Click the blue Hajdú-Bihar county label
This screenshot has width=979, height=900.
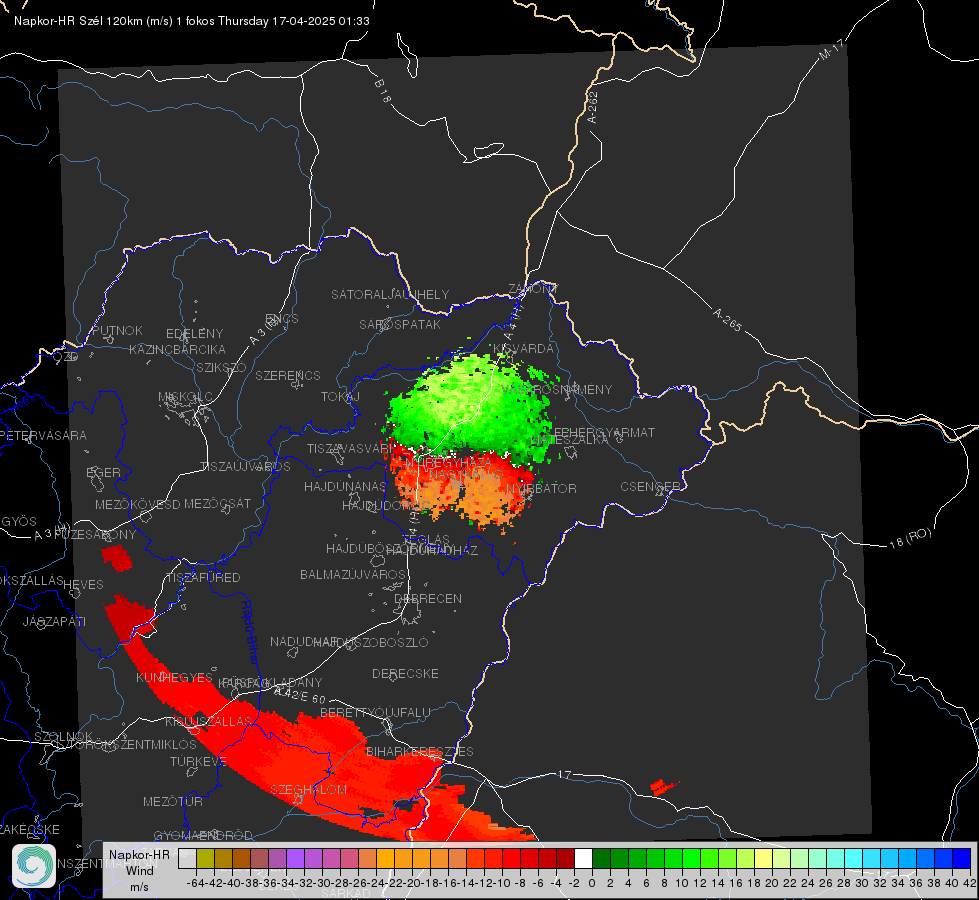click(249, 633)
